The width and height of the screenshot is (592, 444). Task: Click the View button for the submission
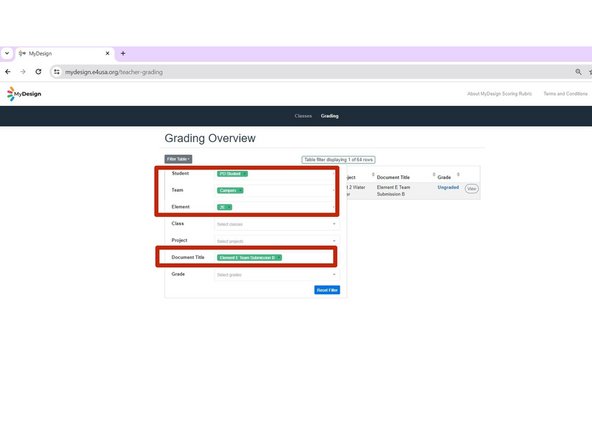tap(471, 188)
